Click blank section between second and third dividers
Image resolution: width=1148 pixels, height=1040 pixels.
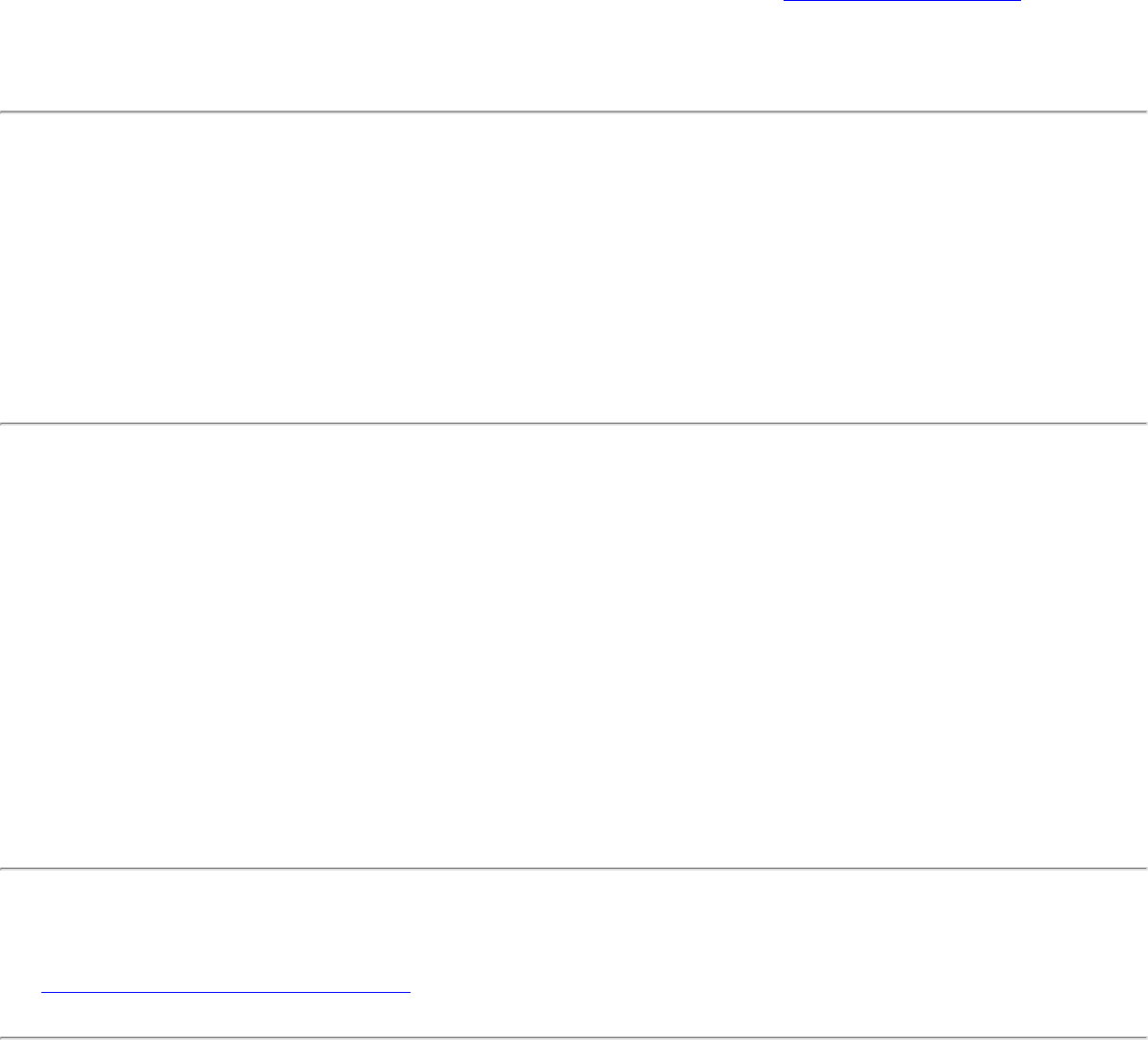tap(574, 646)
